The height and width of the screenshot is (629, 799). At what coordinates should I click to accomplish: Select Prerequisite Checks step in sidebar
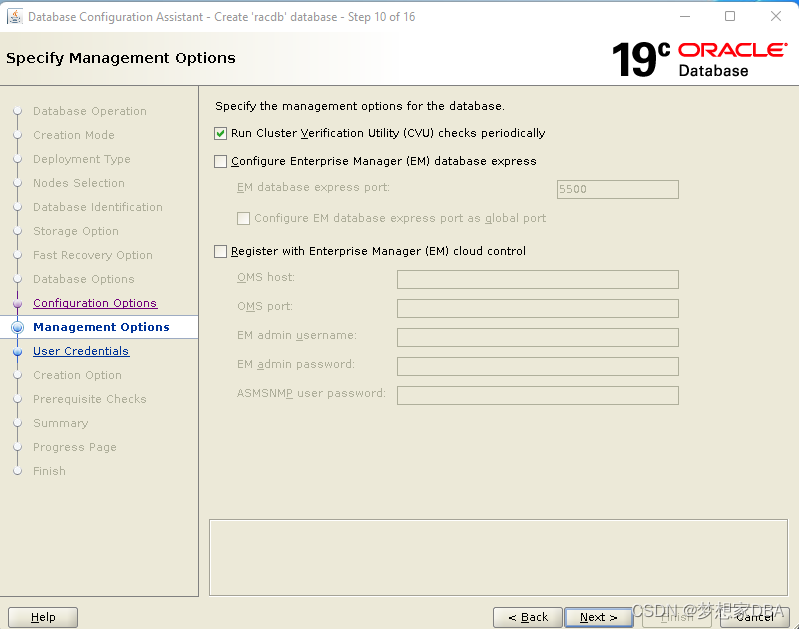pyautogui.click(x=90, y=399)
